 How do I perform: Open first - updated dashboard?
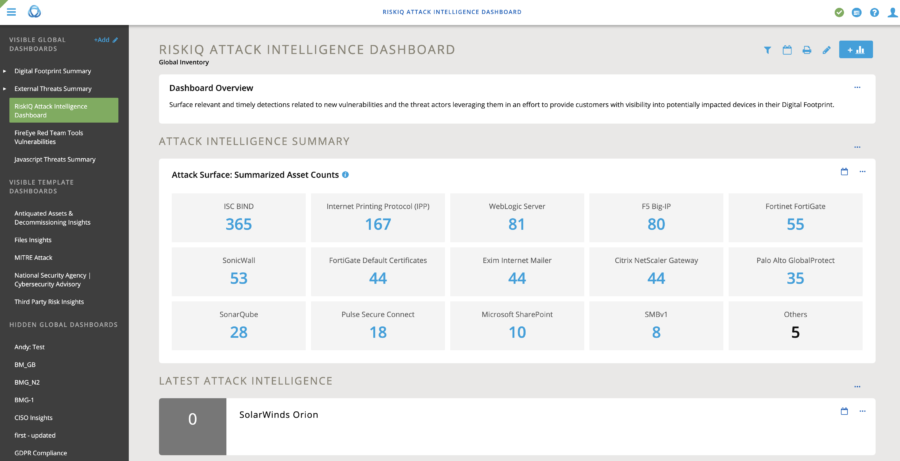point(35,435)
